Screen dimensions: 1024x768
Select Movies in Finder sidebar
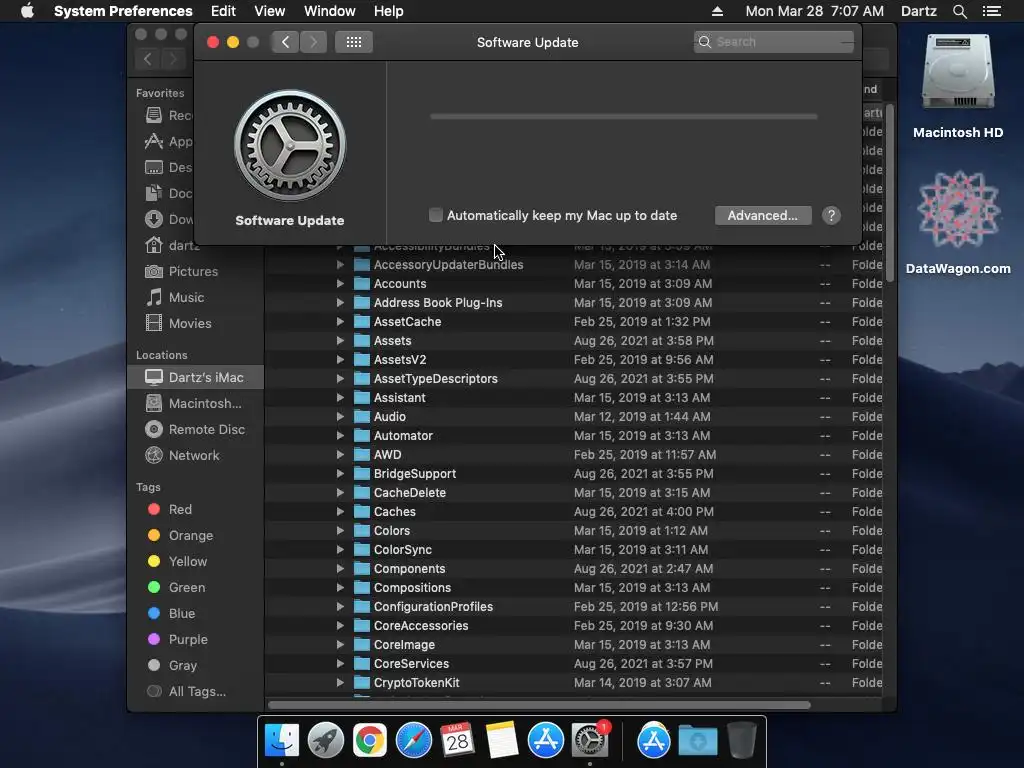[190, 323]
